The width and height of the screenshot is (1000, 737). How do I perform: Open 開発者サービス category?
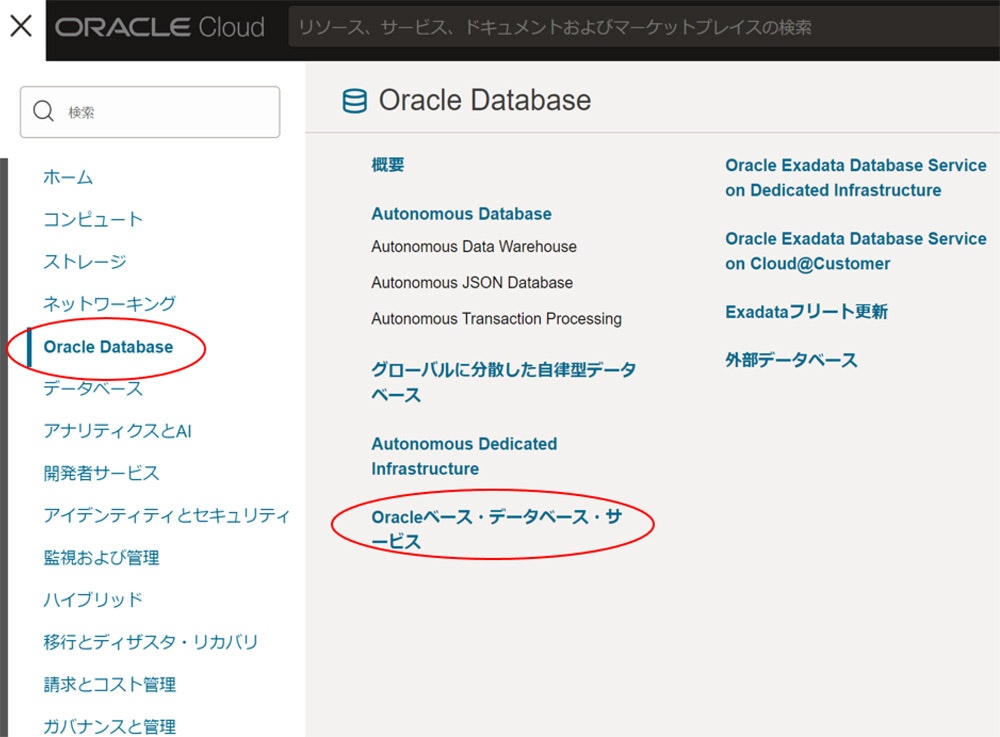pyautogui.click(x=101, y=472)
